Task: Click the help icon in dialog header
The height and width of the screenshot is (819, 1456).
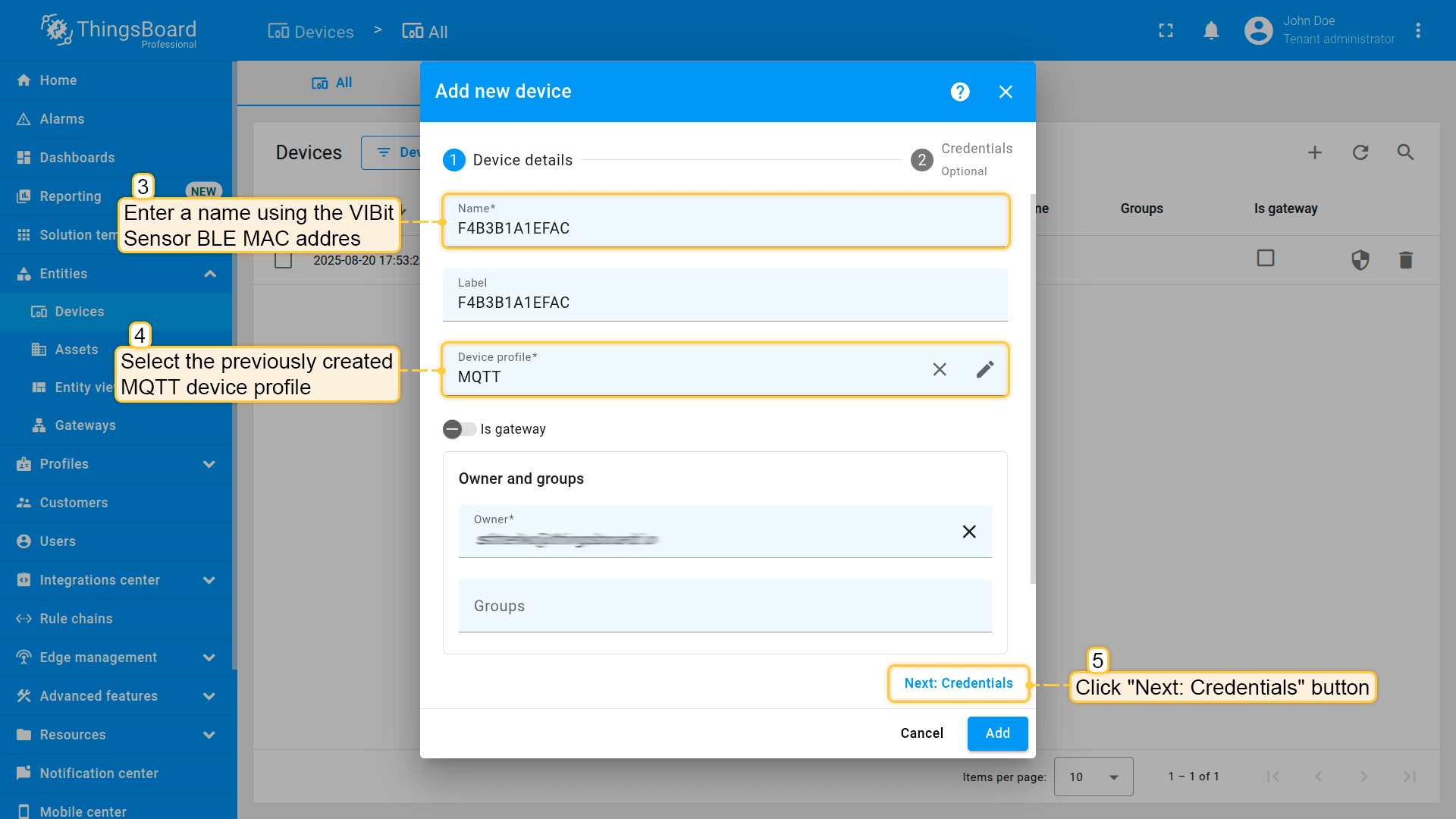Action: pyautogui.click(x=960, y=92)
